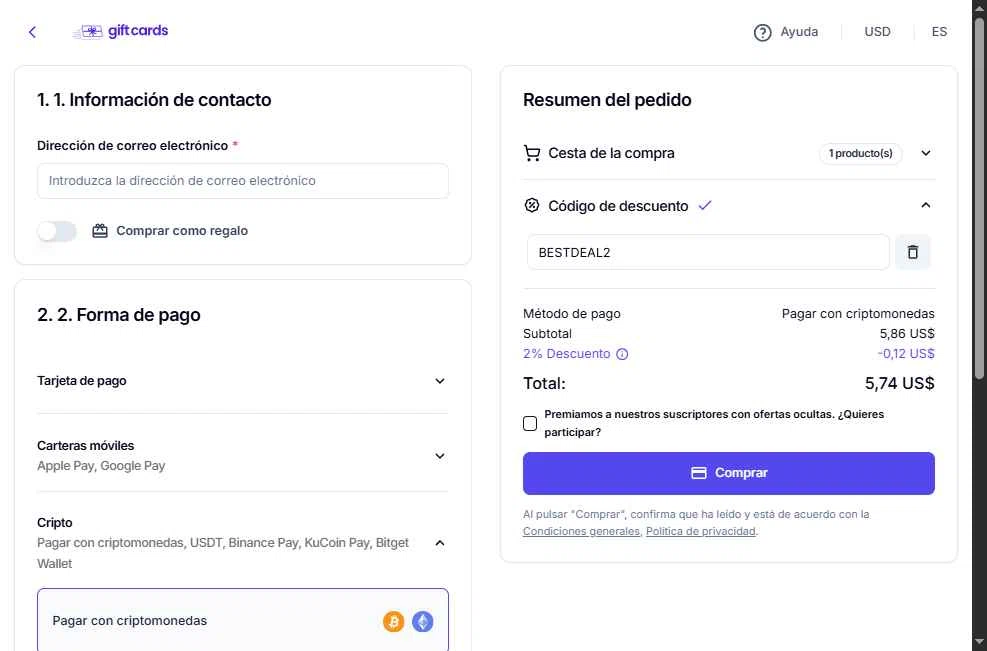Click the Subtotal 5,86 US$ value
987x651 pixels.
907,334
